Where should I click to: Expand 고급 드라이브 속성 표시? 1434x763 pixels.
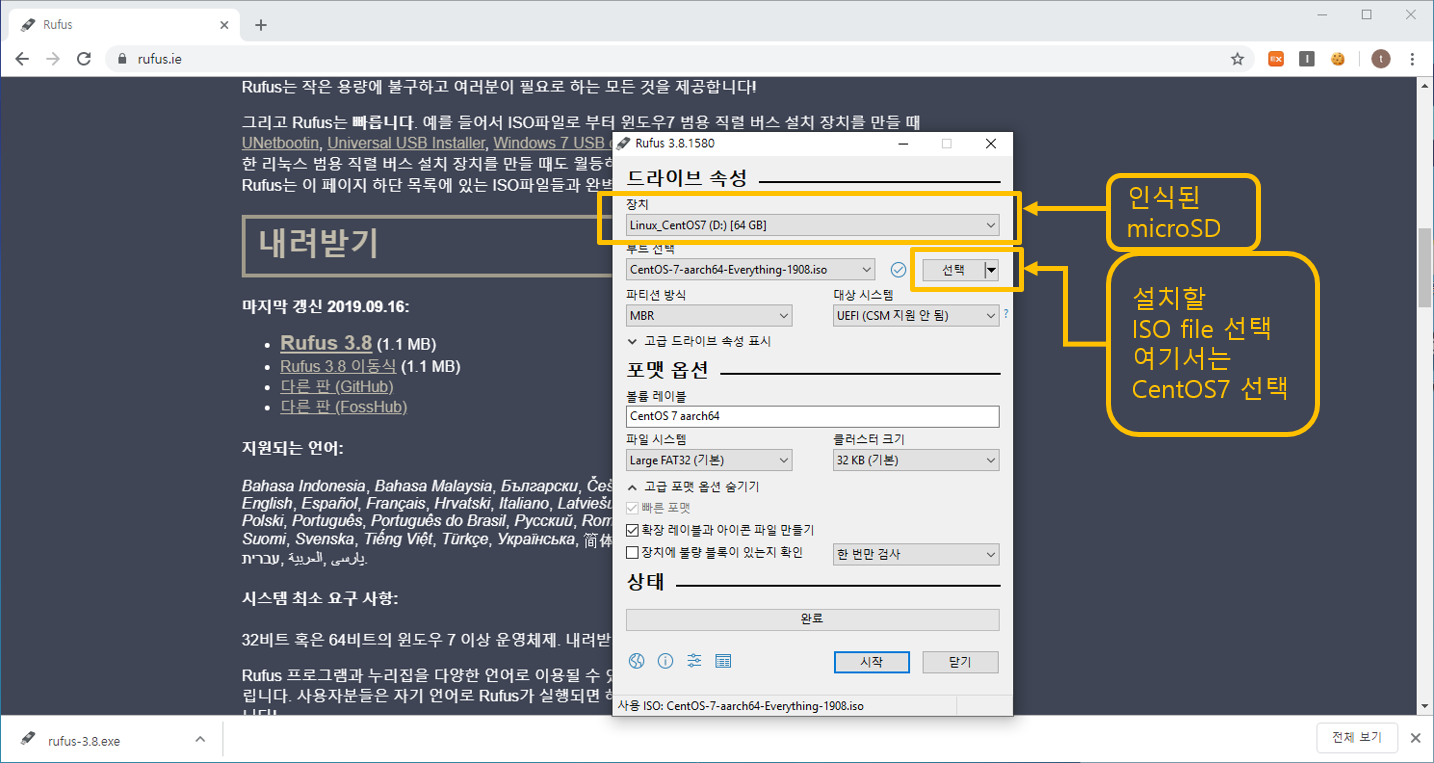pos(699,341)
